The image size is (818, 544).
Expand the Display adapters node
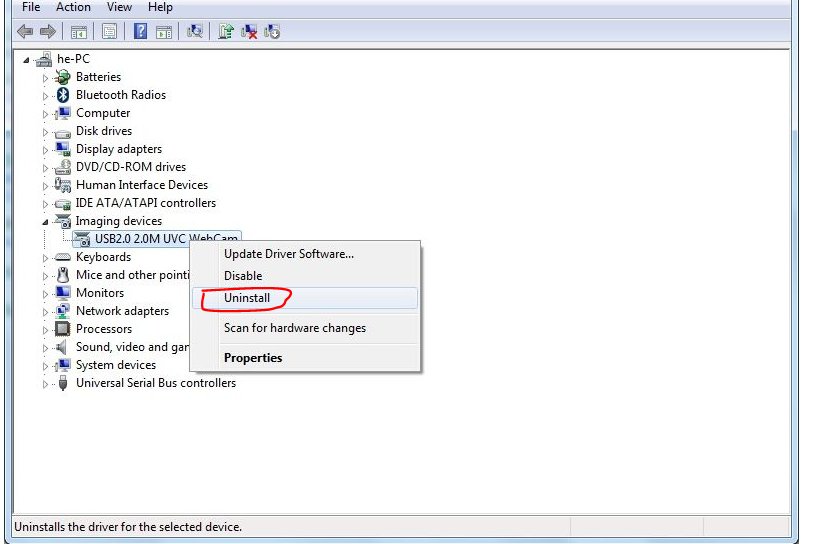point(45,150)
